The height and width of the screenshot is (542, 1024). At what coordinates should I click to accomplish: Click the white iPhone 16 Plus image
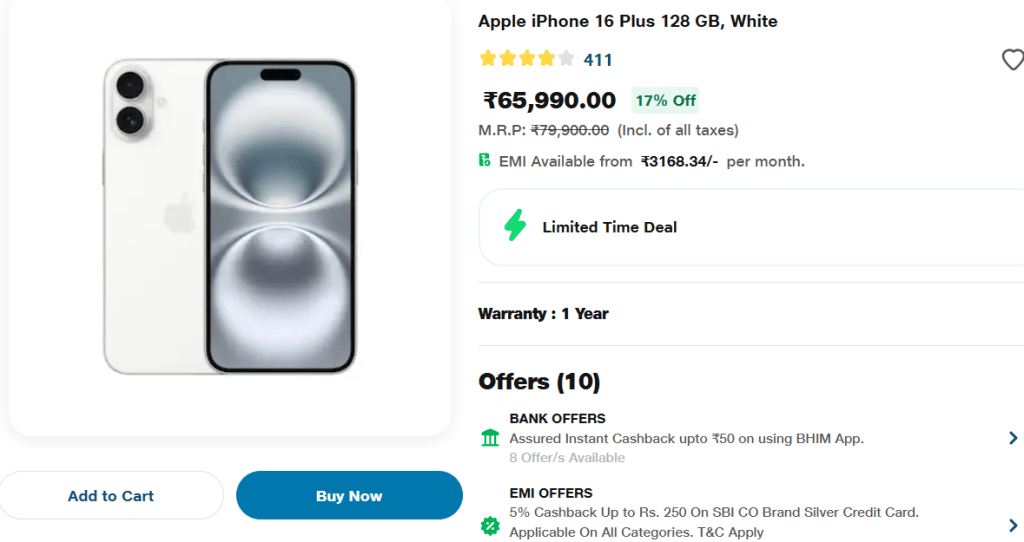click(x=229, y=216)
